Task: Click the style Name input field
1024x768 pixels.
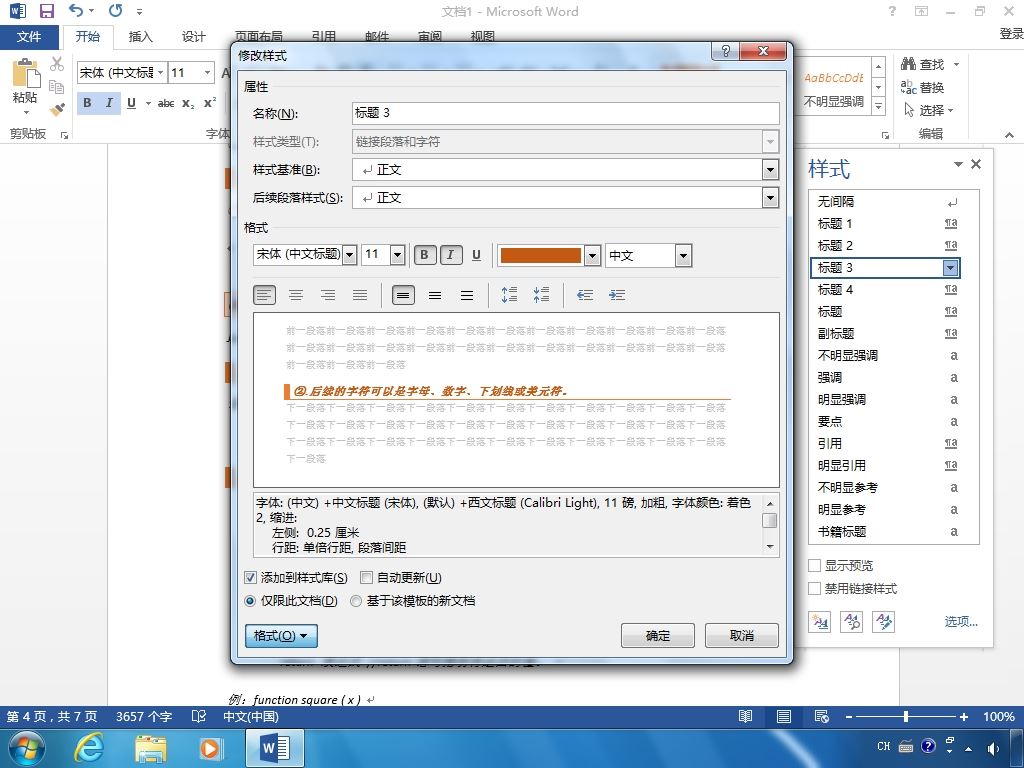Action: [x=566, y=113]
